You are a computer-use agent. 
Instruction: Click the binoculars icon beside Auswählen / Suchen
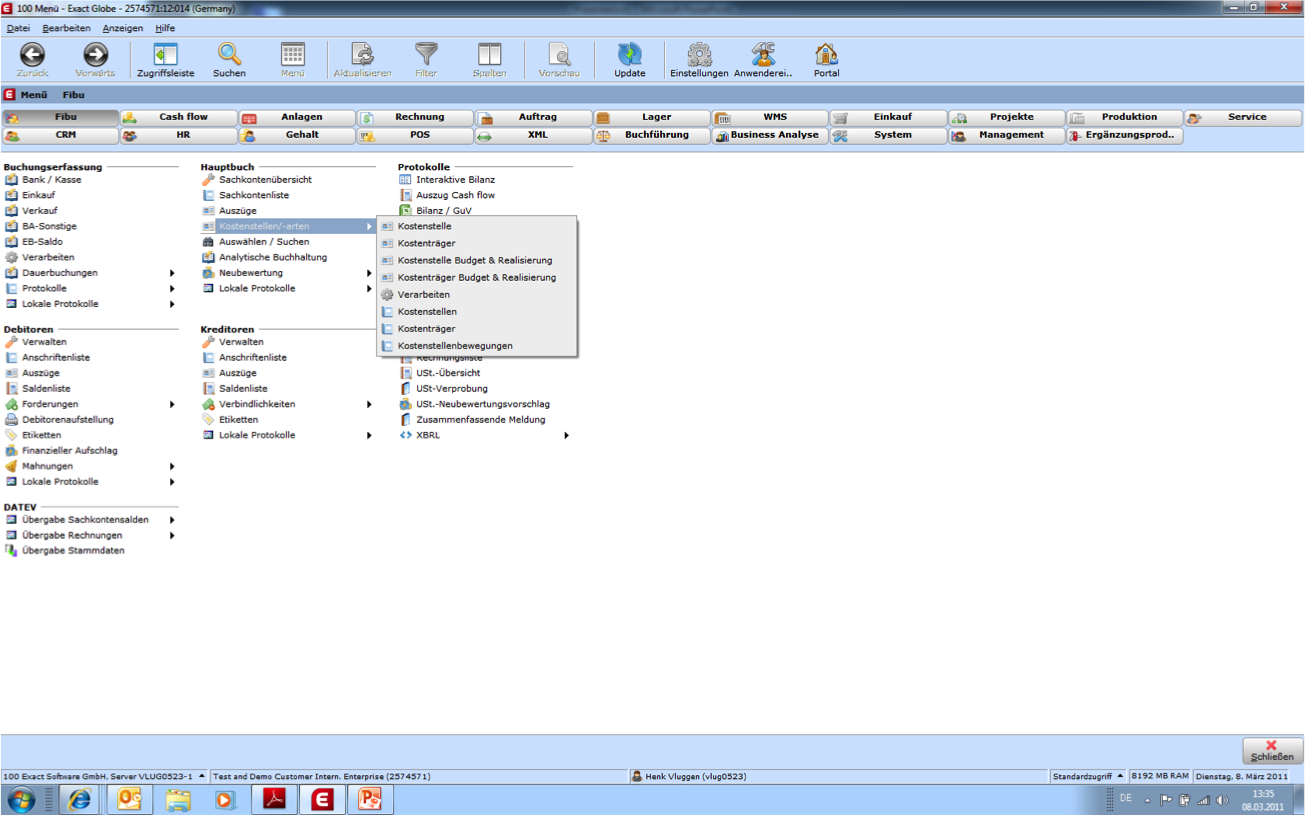[208, 242]
